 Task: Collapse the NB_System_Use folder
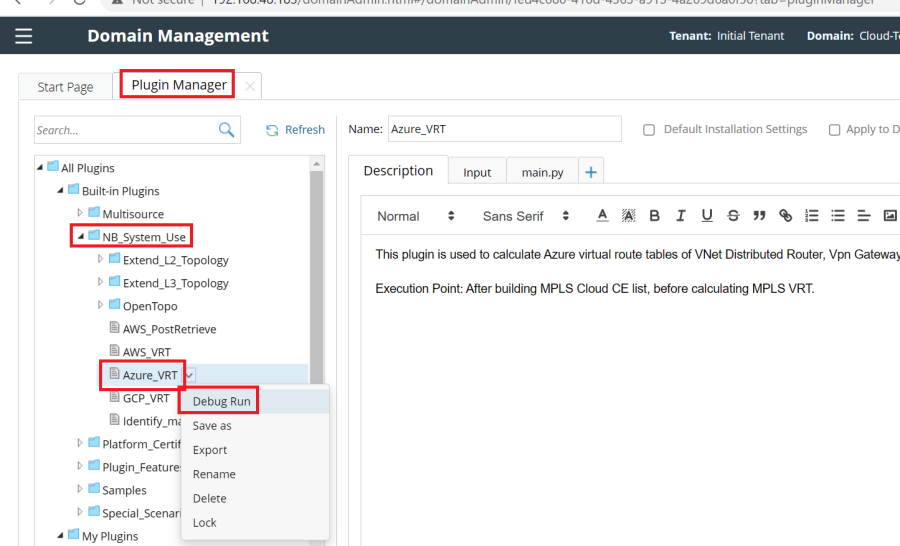[80, 237]
